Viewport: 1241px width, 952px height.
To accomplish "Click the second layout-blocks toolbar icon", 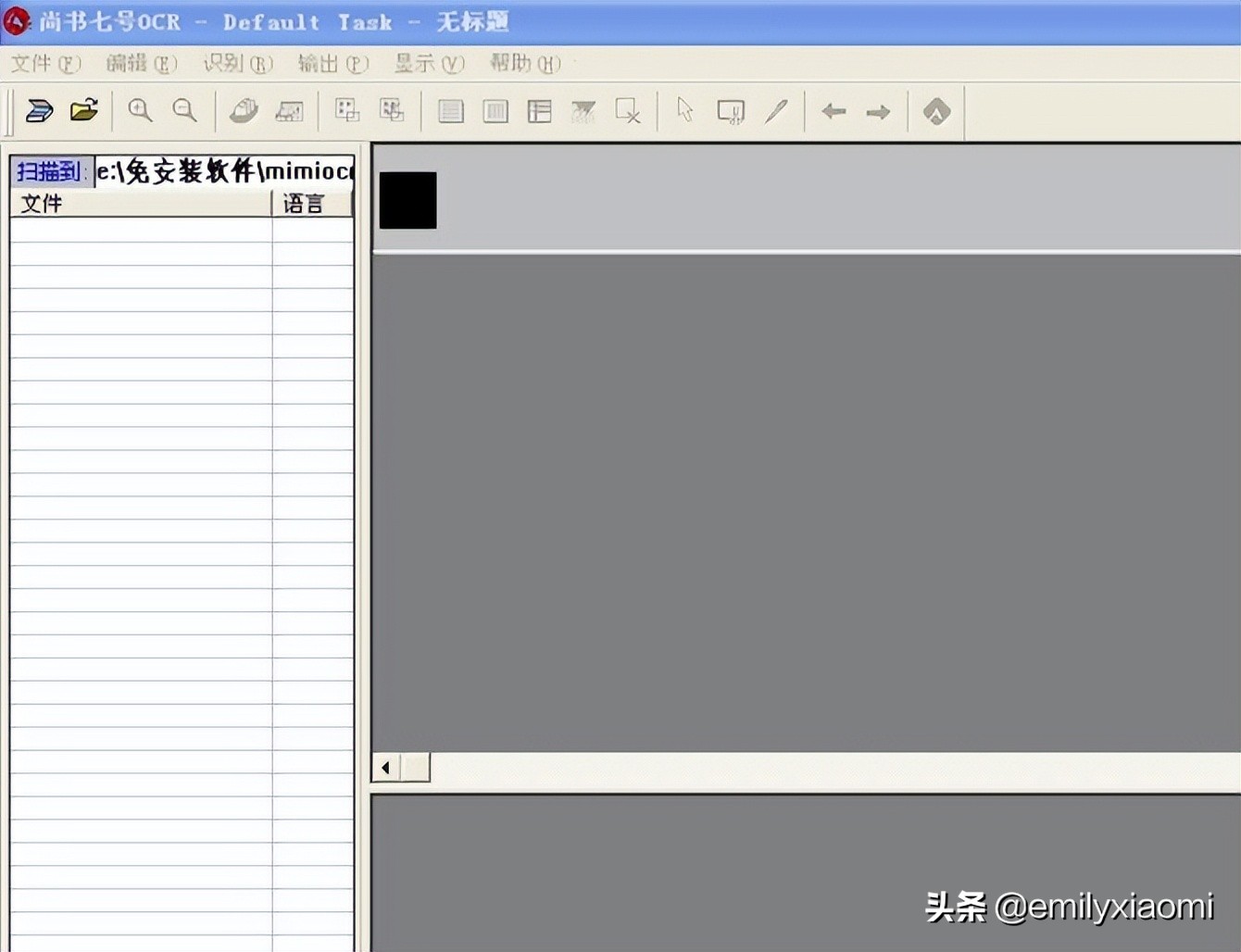I will point(392,111).
